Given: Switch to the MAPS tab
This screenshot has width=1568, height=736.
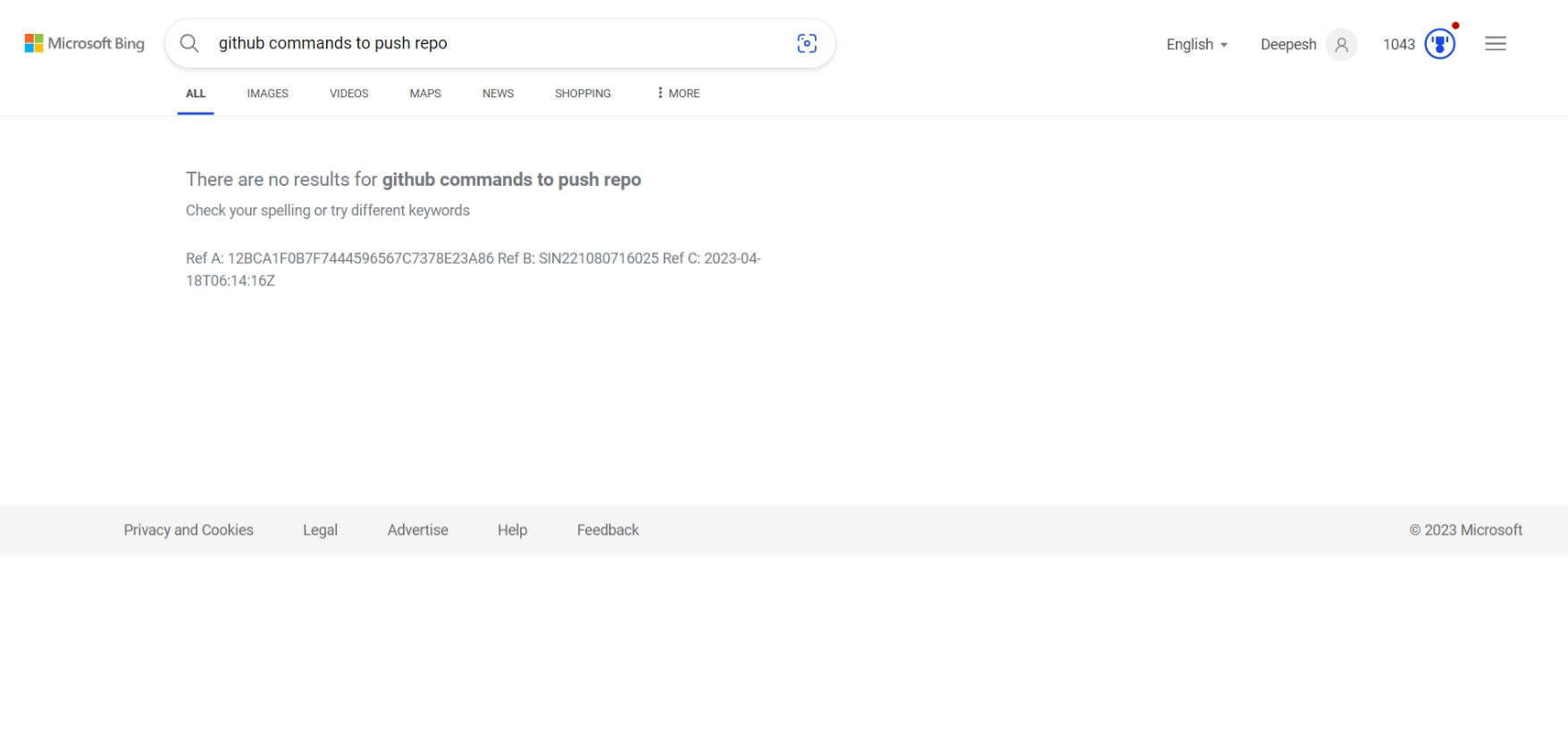Looking at the screenshot, I should click(x=425, y=93).
